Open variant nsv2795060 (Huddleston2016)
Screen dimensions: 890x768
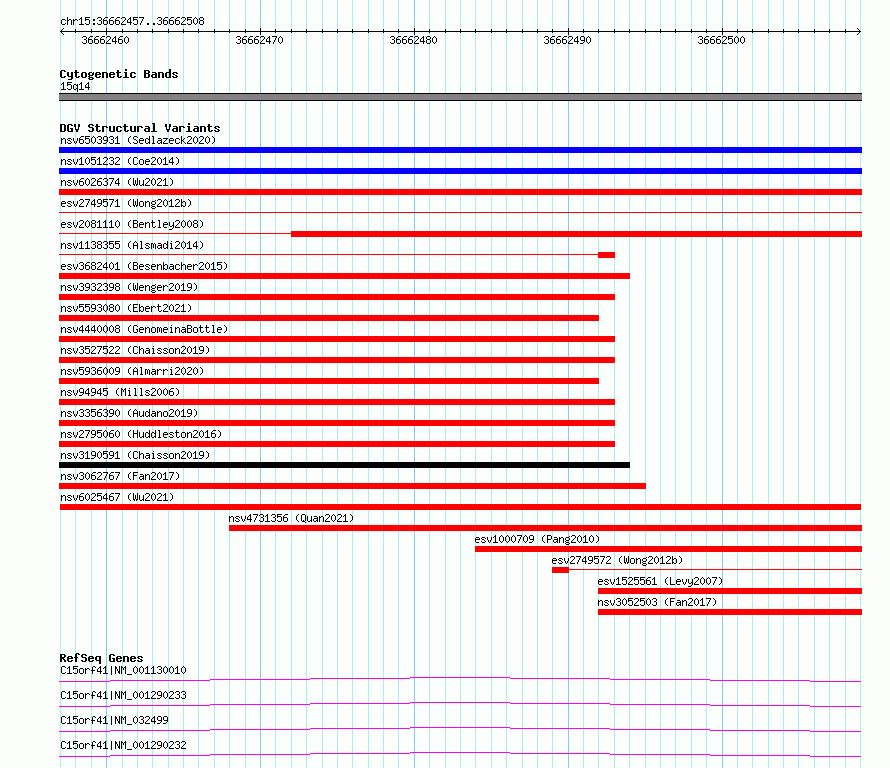point(141,434)
